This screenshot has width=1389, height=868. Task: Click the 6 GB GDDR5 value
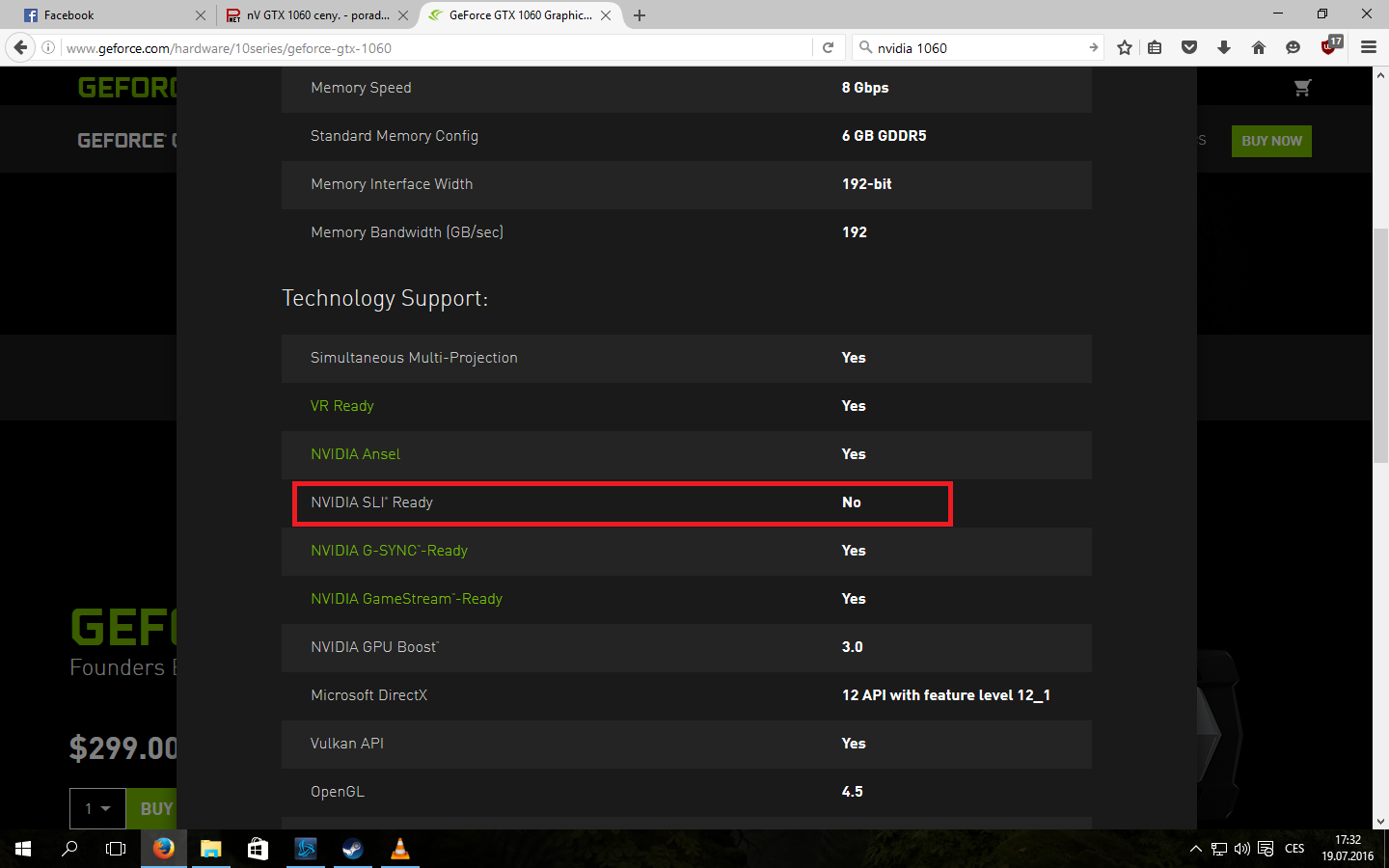(x=884, y=136)
